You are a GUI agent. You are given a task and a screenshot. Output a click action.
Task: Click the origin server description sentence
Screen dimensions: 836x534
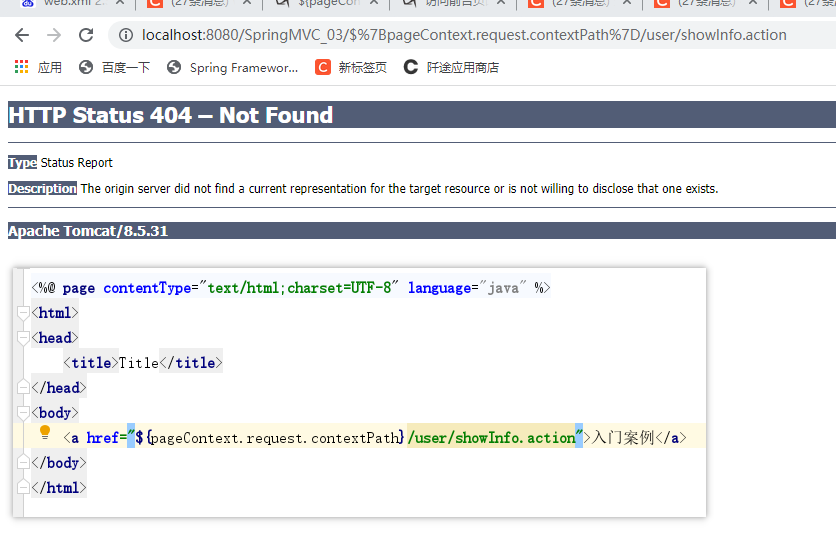(399, 189)
